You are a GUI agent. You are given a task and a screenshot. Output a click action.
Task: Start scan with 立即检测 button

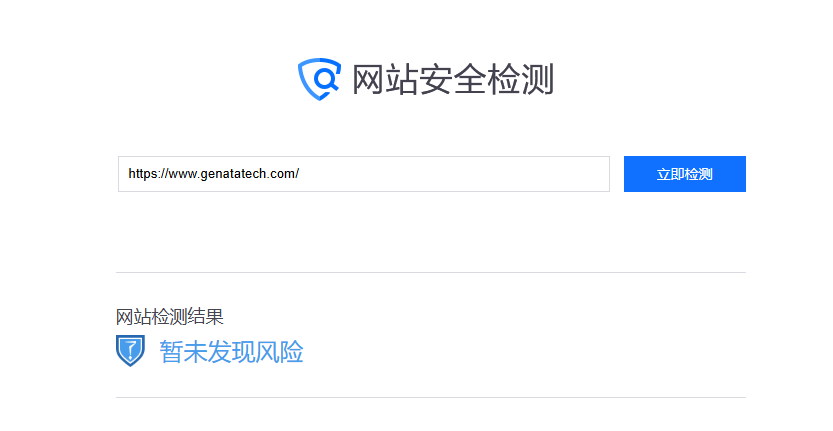tap(684, 174)
